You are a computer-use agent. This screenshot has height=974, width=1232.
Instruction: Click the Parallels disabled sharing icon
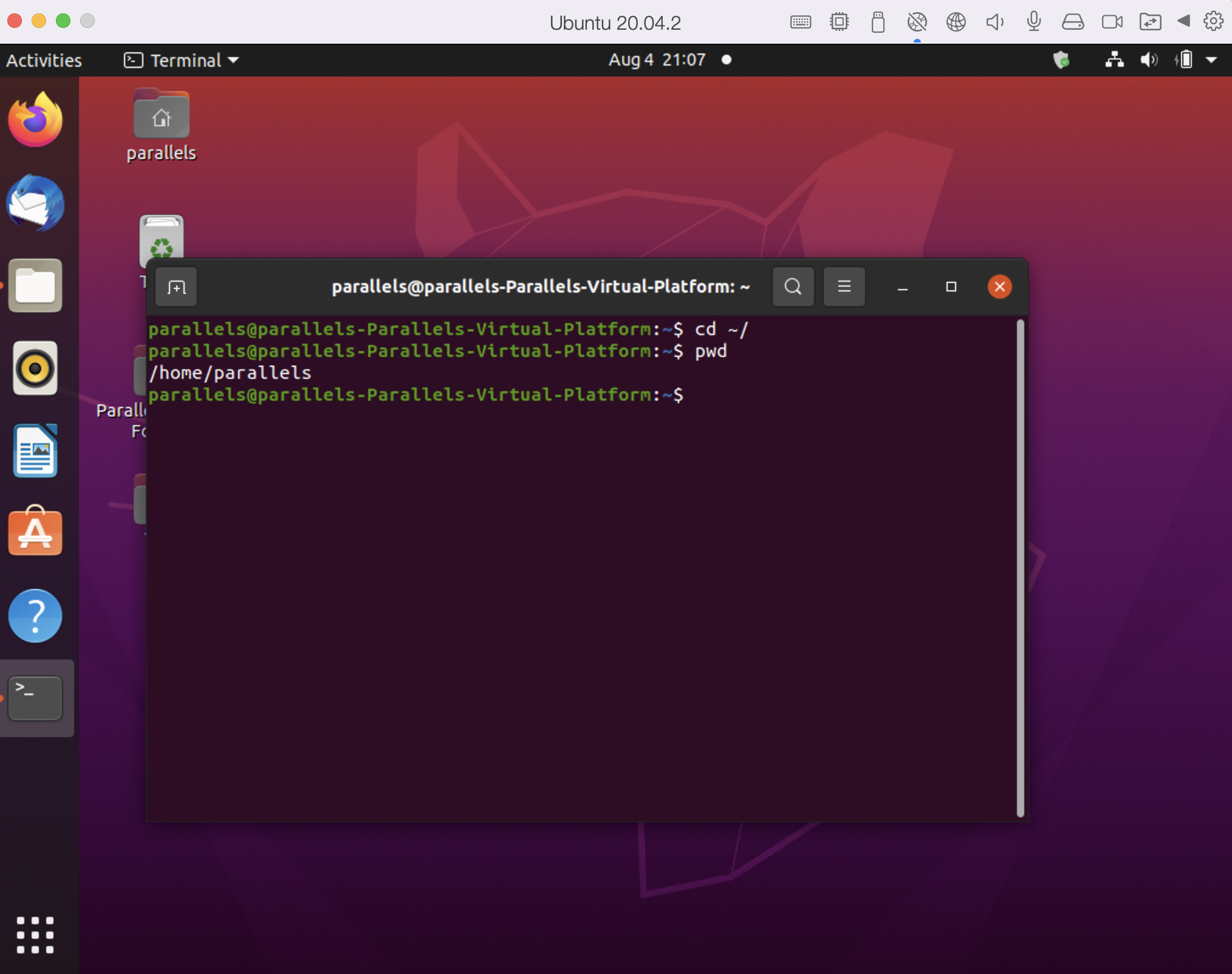917,22
